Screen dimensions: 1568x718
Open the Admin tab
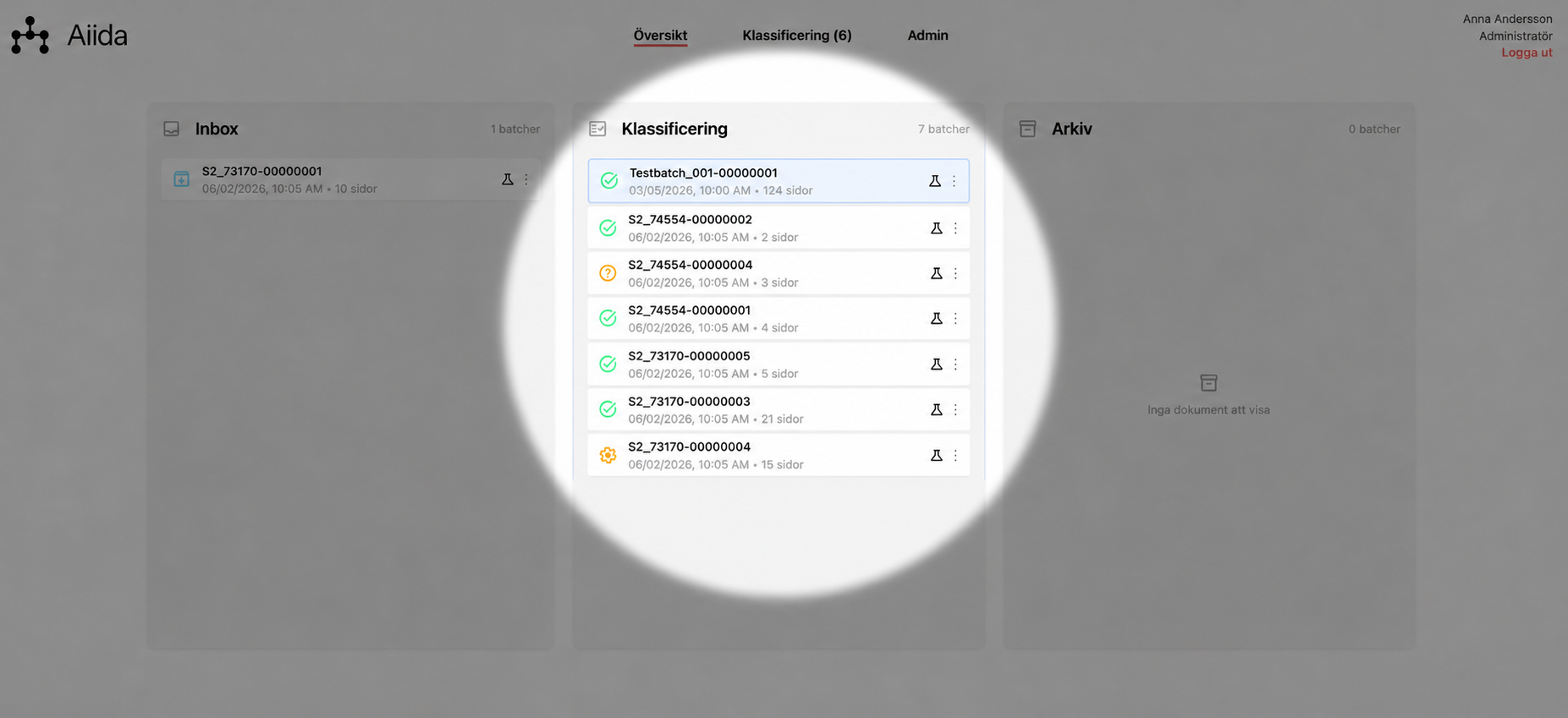pyautogui.click(x=927, y=36)
